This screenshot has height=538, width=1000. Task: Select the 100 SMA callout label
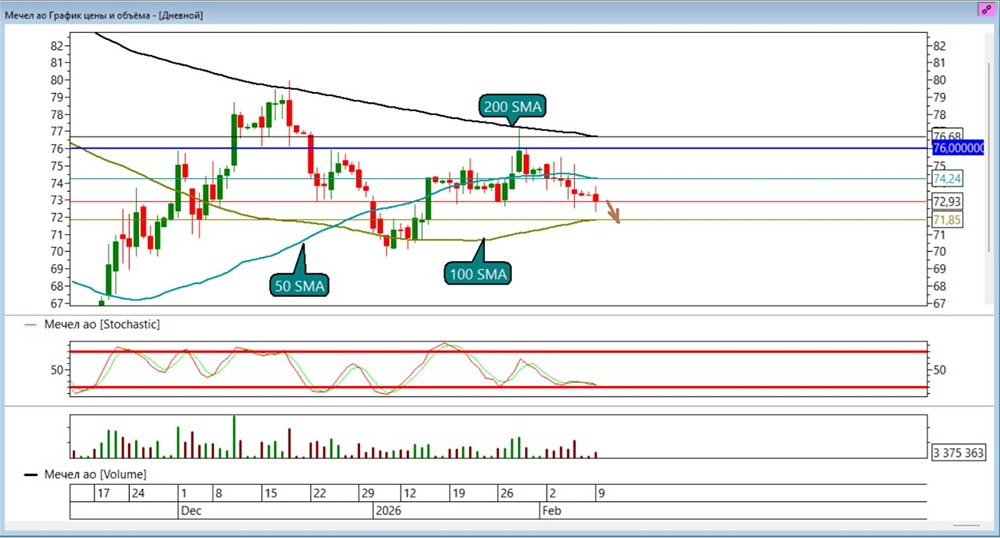coord(478,274)
